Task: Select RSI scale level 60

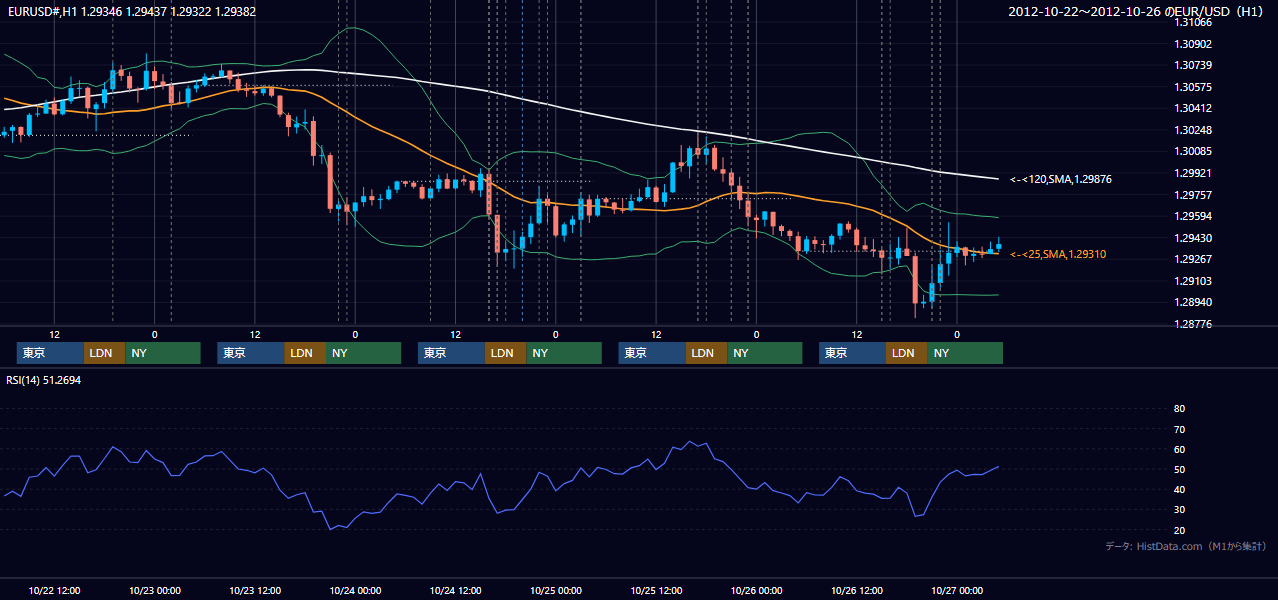Action: pyautogui.click(x=1179, y=449)
